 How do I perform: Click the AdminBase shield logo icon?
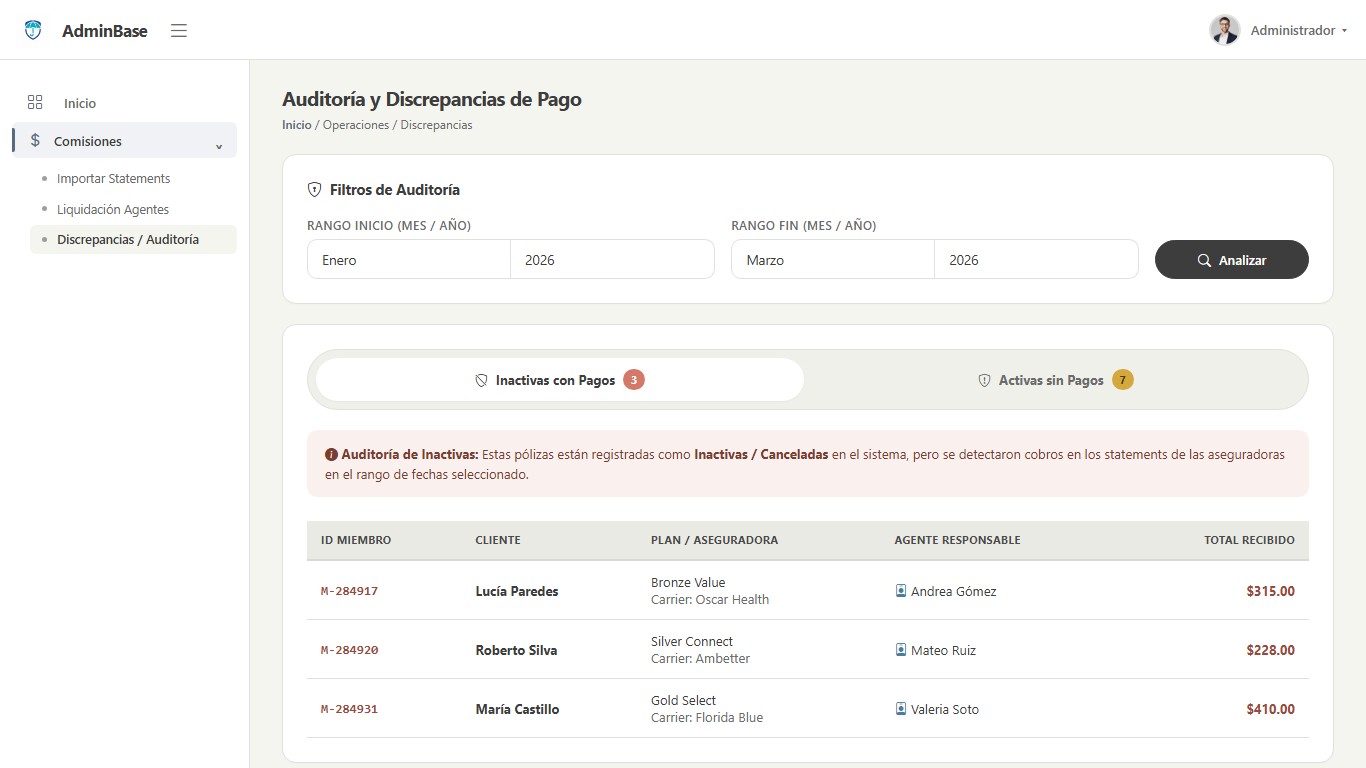pyautogui.click(x=33, y=30)
